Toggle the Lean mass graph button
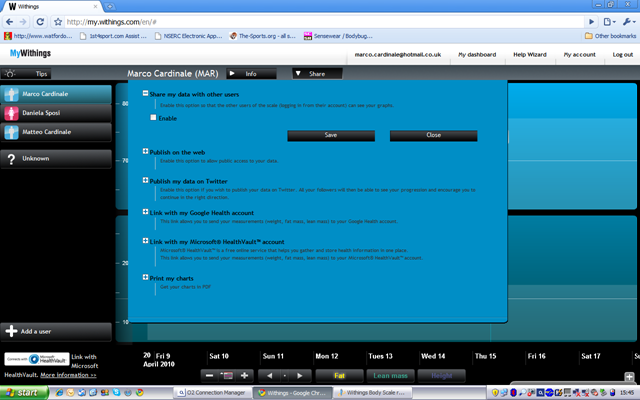The width and height of the screenshot is (640, 400). 391,376
